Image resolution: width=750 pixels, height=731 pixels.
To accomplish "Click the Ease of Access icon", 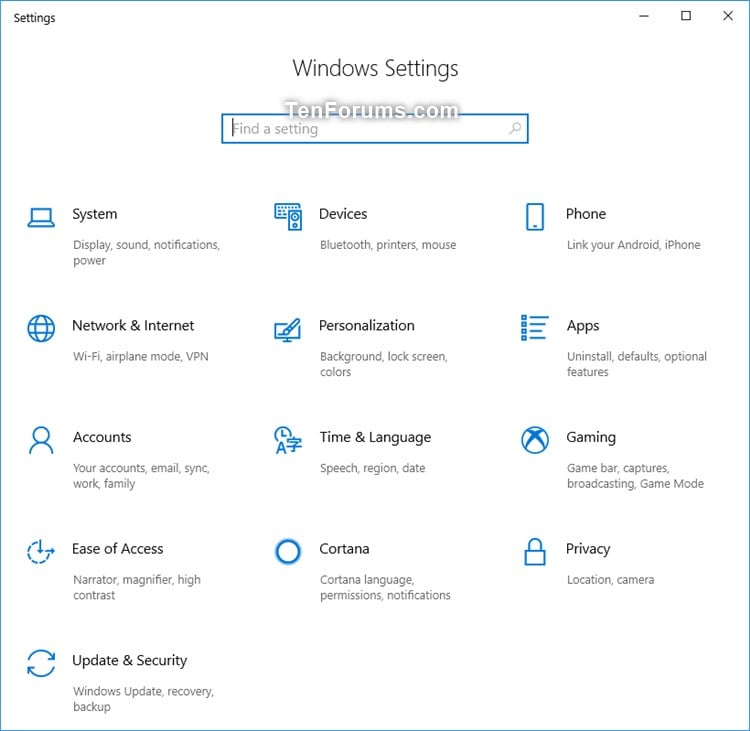I will click(x=41, y=552).
